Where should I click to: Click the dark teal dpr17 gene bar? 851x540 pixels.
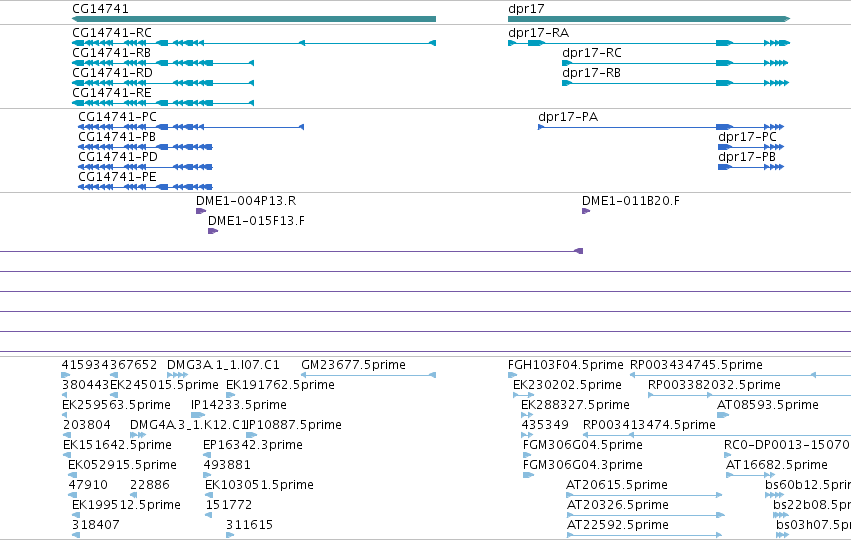(649, 19)
